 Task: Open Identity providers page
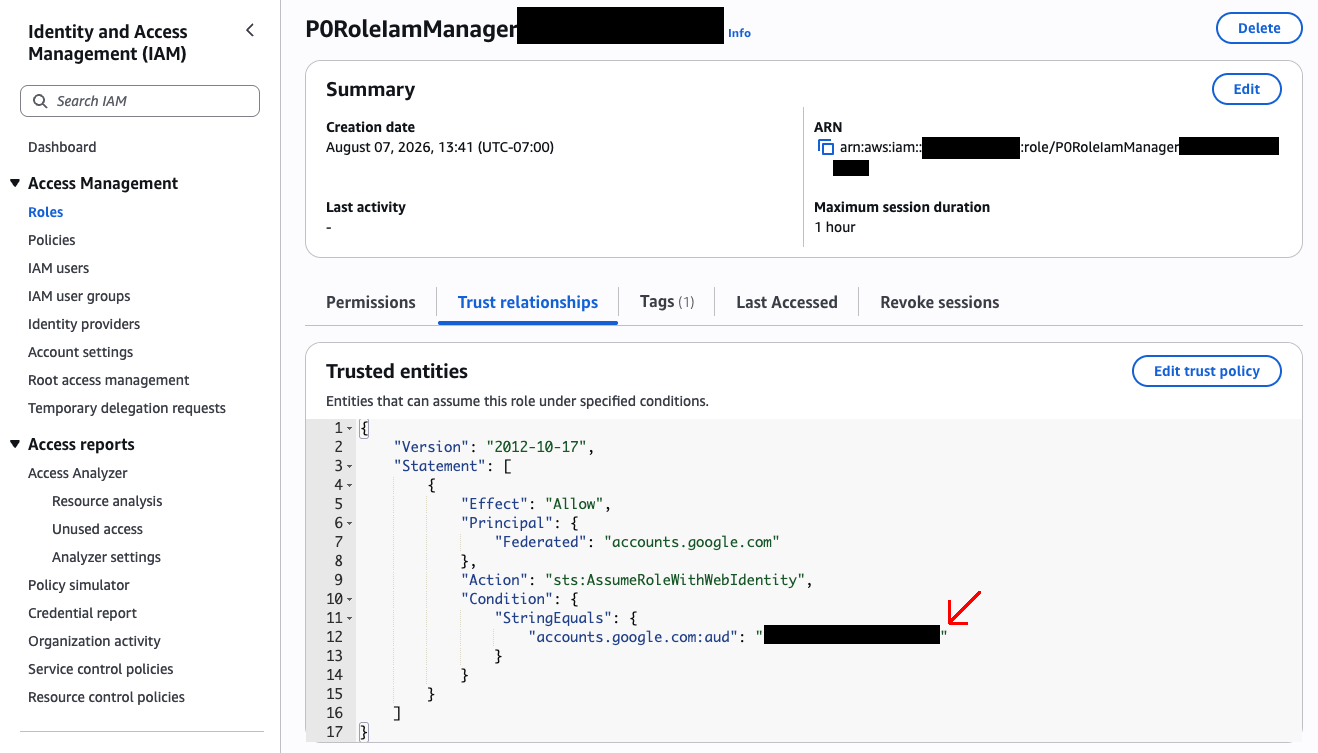tap(84, 324)
